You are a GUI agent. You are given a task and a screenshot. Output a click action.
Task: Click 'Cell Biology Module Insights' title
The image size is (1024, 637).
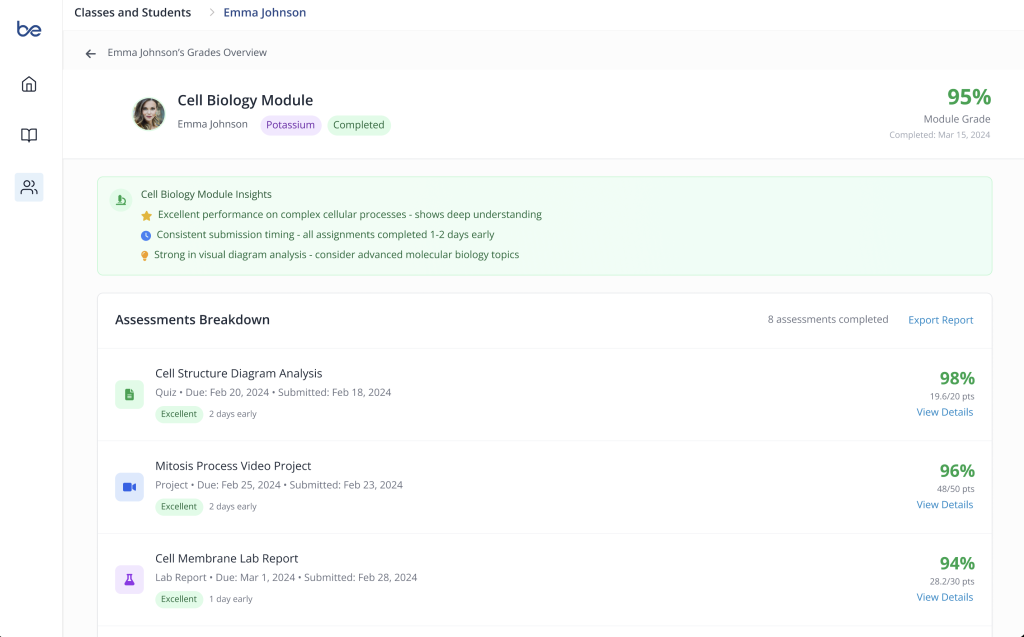point(206,195)
